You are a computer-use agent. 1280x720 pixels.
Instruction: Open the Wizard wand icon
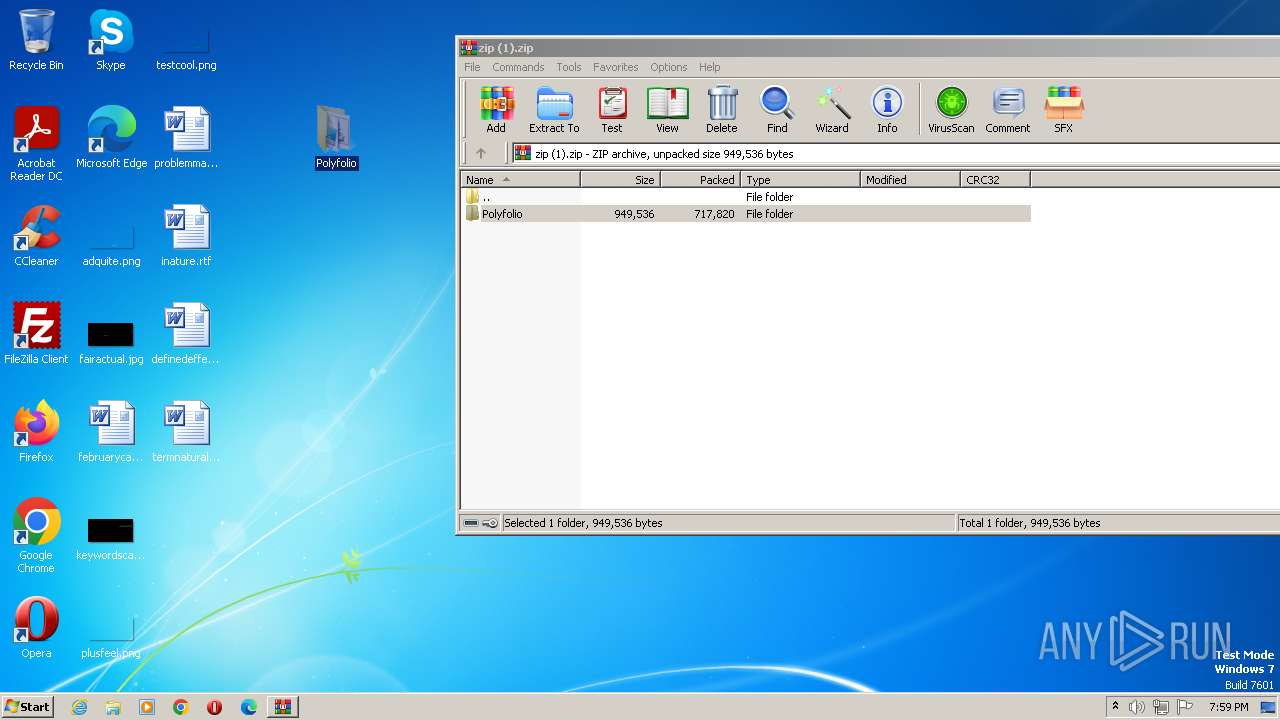coord(832,109)
